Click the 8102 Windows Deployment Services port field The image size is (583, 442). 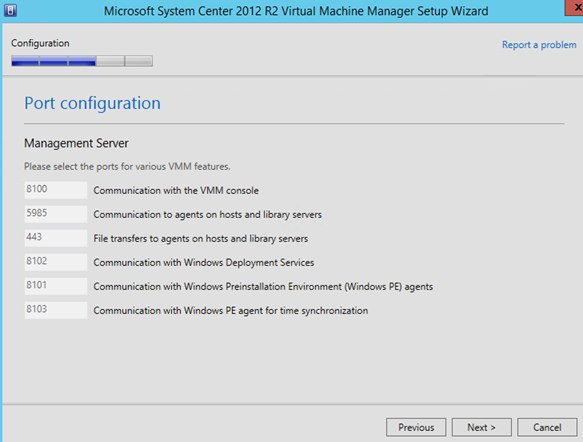coord(56,262)
